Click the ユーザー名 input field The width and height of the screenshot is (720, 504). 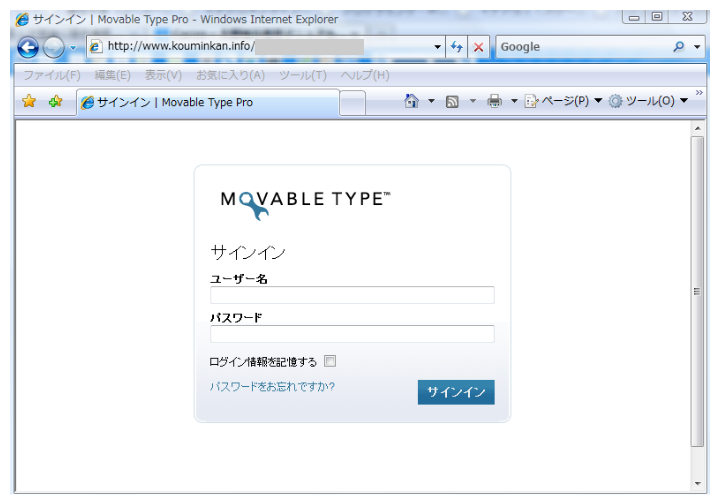(352, 295)
